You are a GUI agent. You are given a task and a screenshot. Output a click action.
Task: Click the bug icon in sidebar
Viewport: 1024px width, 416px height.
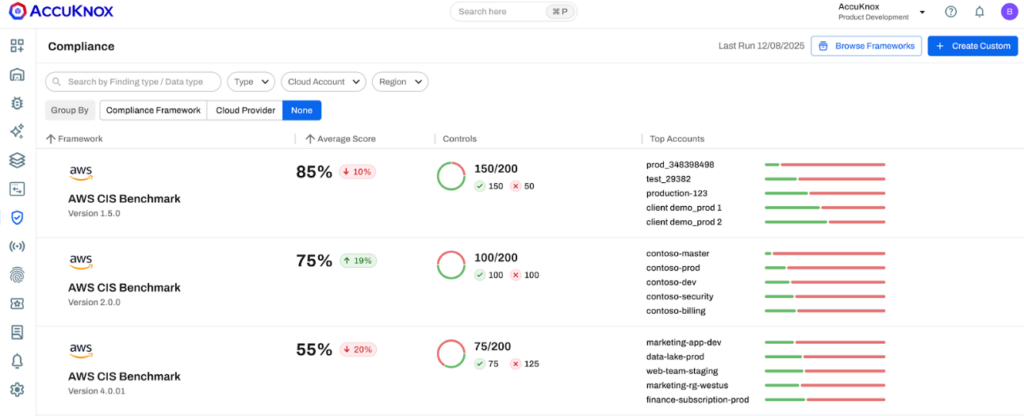pyautogui.click(x=17, y=103)
